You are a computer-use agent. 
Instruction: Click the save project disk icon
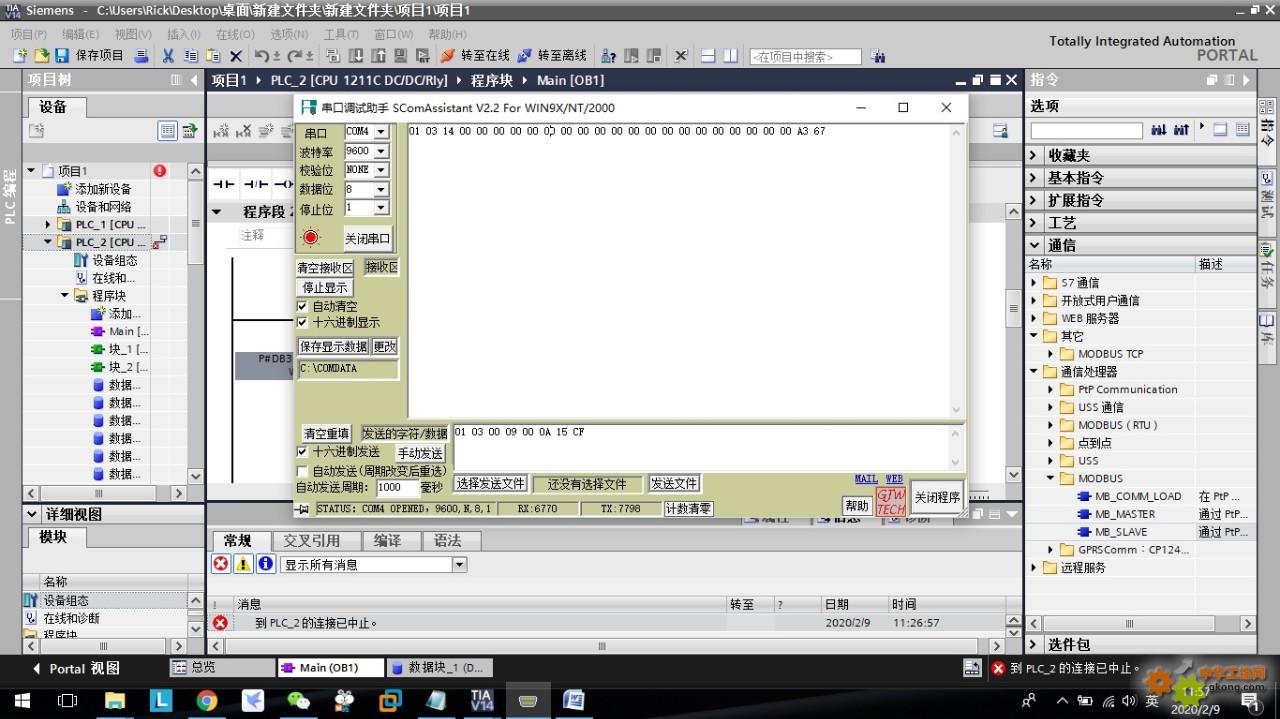[62, 56]
